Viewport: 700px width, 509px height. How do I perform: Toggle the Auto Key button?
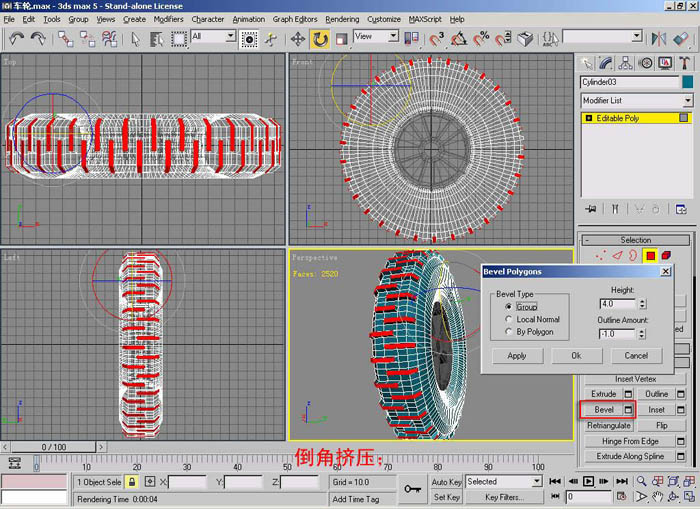[446, 482]
